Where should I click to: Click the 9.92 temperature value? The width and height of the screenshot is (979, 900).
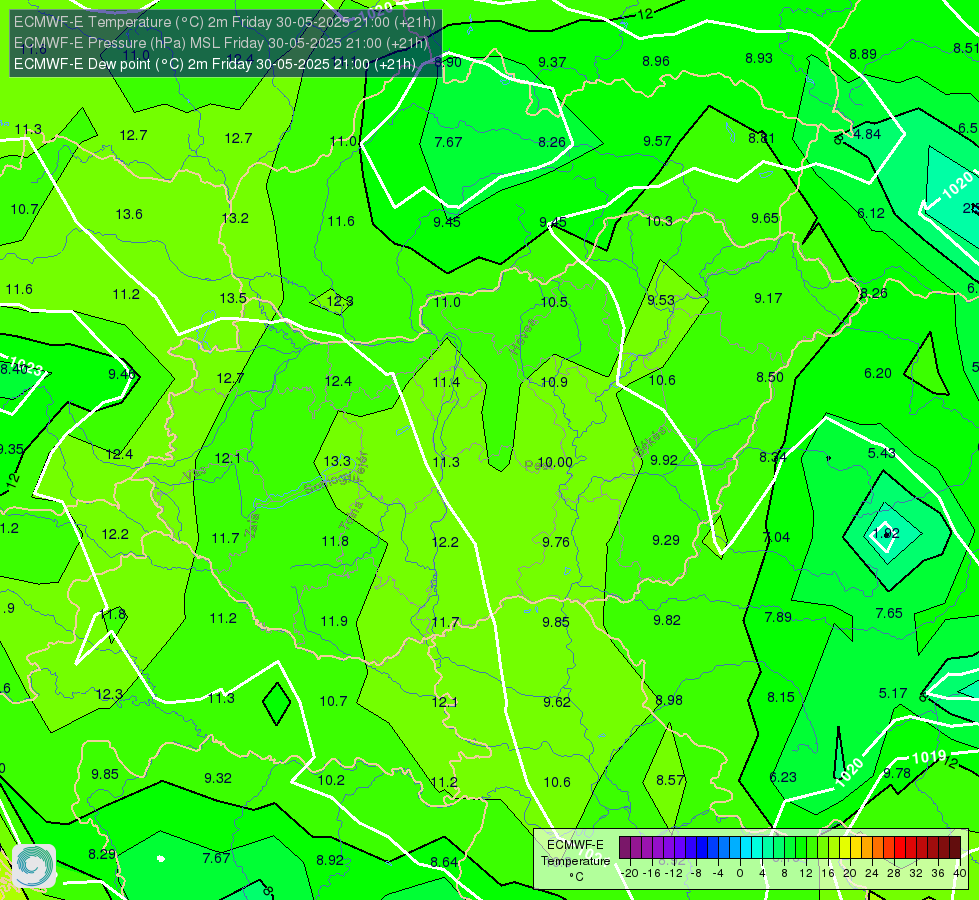click(x=664, y=460)
